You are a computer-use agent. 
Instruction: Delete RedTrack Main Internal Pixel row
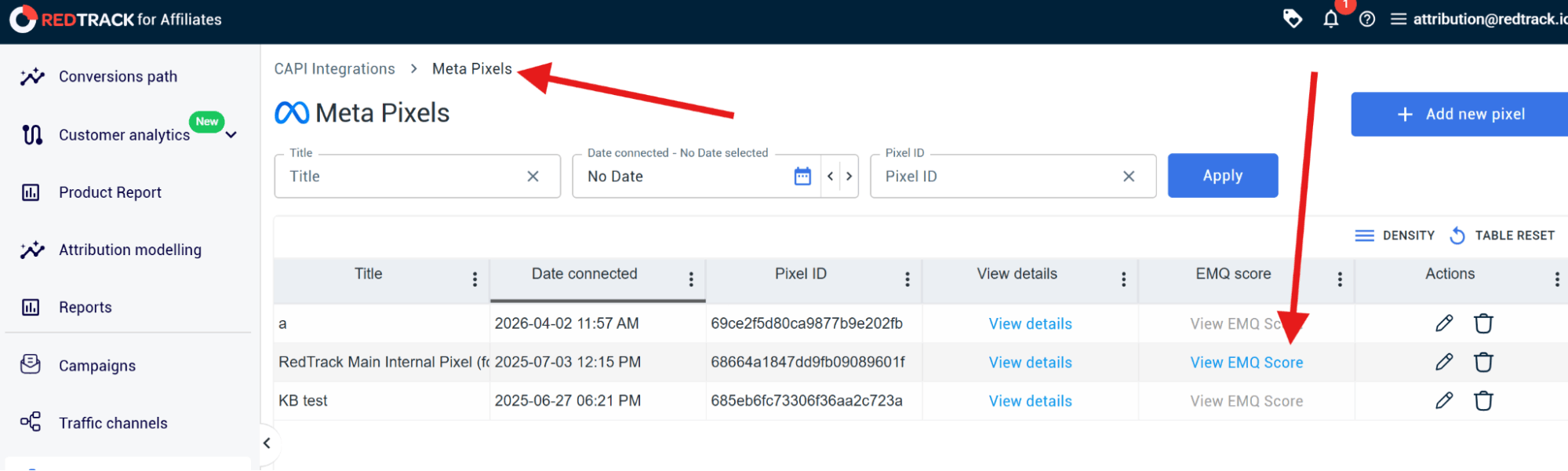pos(1483,362)
